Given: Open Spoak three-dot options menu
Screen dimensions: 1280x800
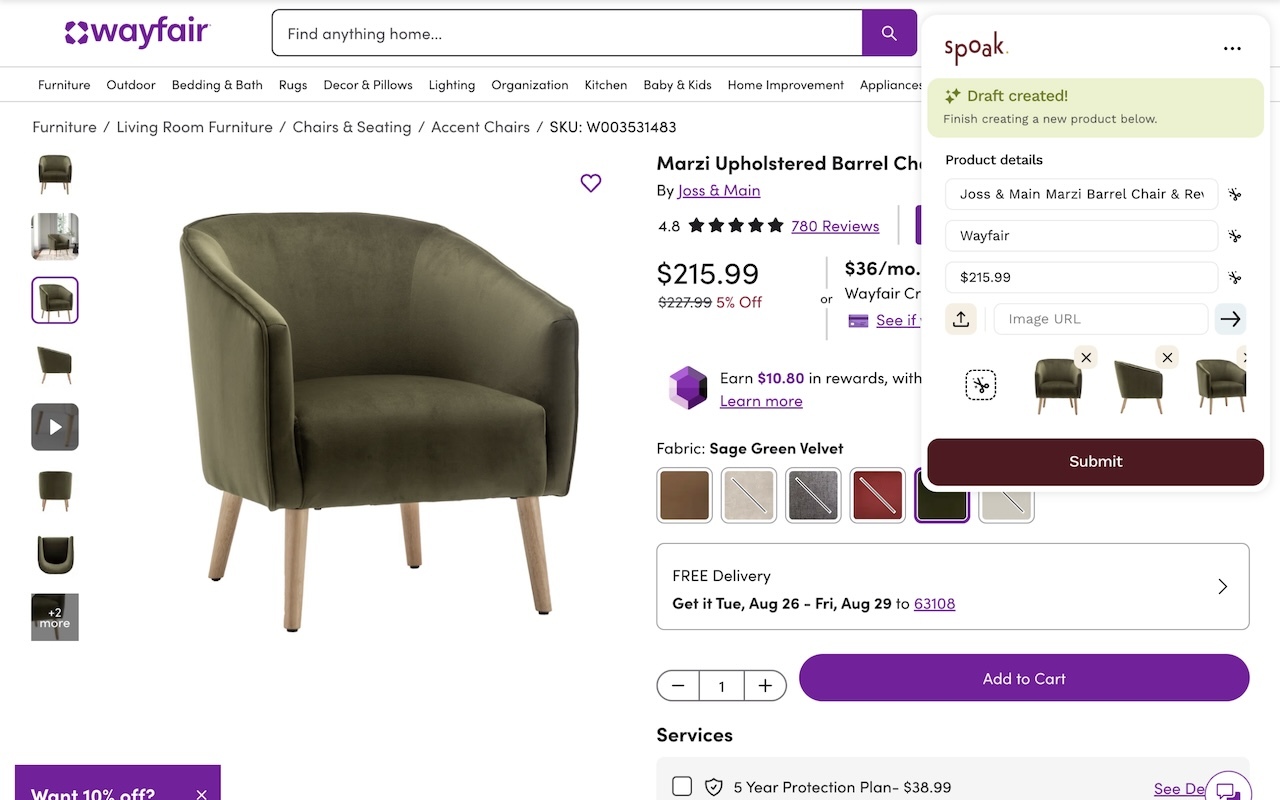Looking at the screenshot, I should [1232, 48].
